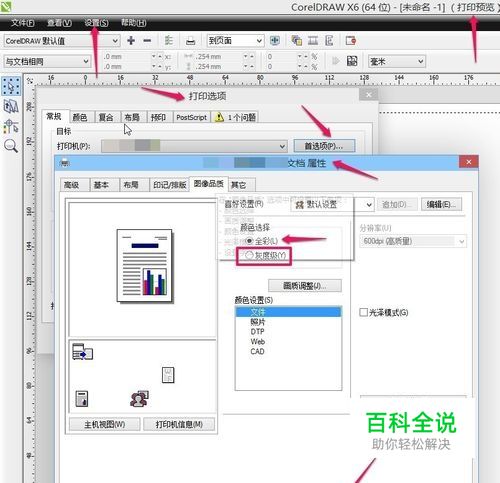Click the 打印机信息(M) button

click(179, 424)
